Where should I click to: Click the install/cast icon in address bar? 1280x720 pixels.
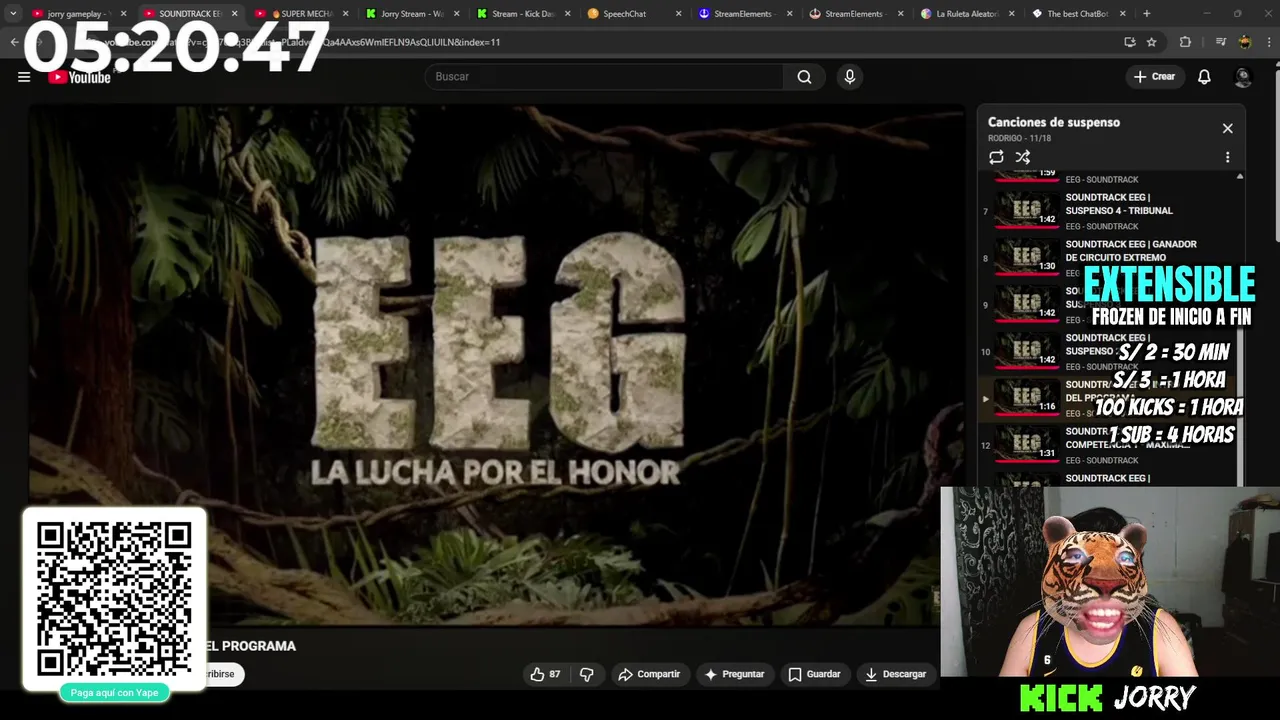(1129, 42)
